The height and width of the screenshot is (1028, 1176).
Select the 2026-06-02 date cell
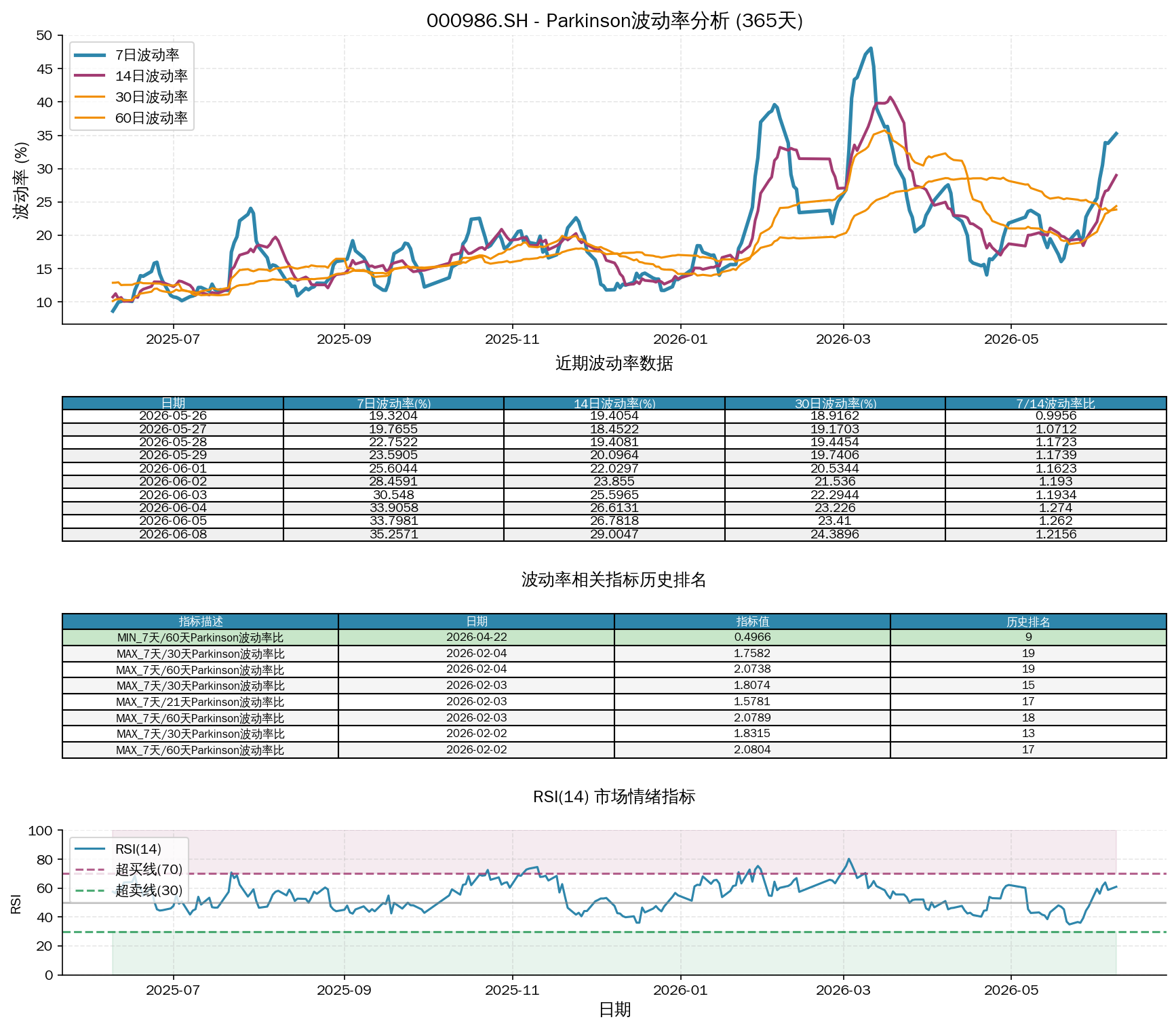point(173,481)
